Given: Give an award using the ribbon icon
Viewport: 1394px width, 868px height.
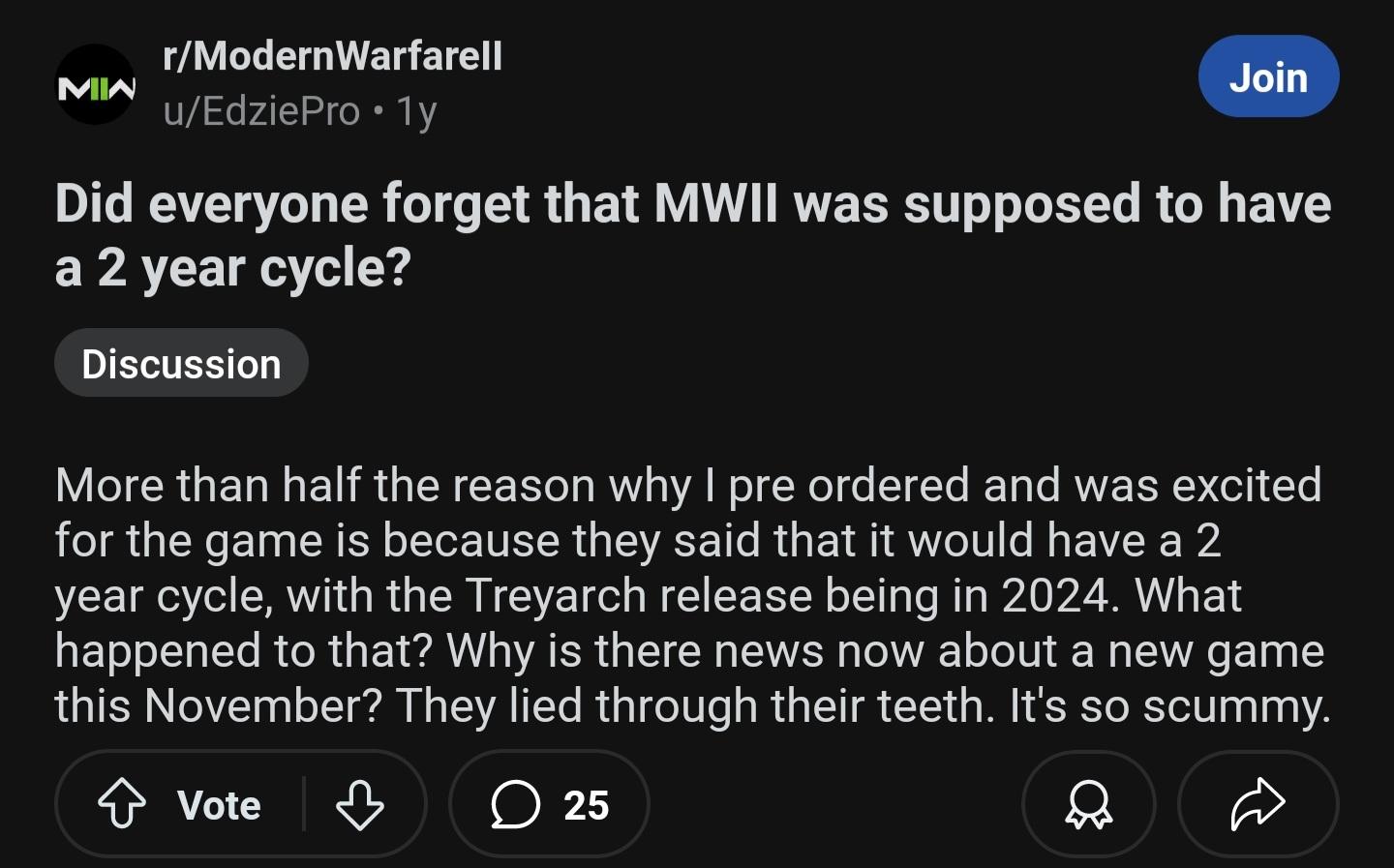Looking at the screenshot, I should [x=1088, y=804].
